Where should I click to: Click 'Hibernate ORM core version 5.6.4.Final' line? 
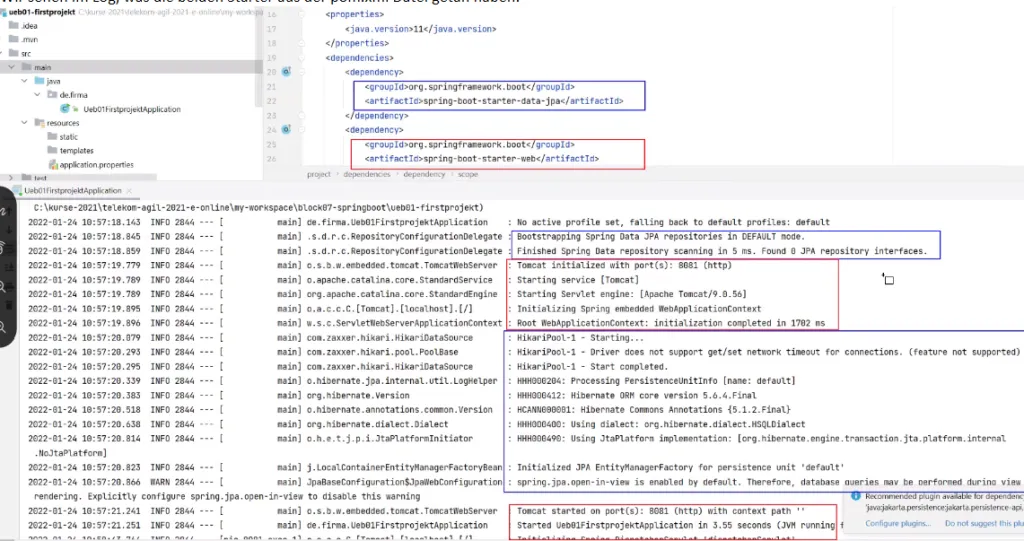pyautogui.click(x=636, y=395)
